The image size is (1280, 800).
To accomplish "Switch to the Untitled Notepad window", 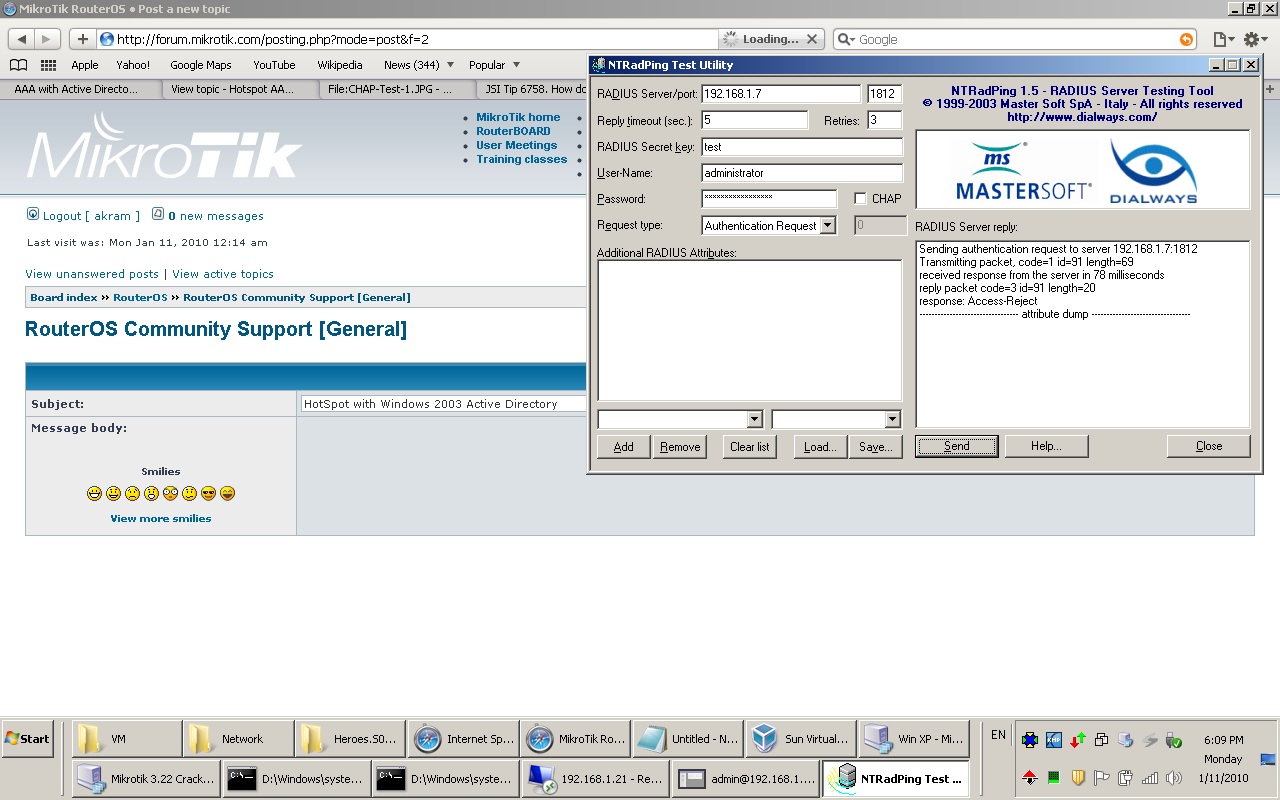I will 688,739.
